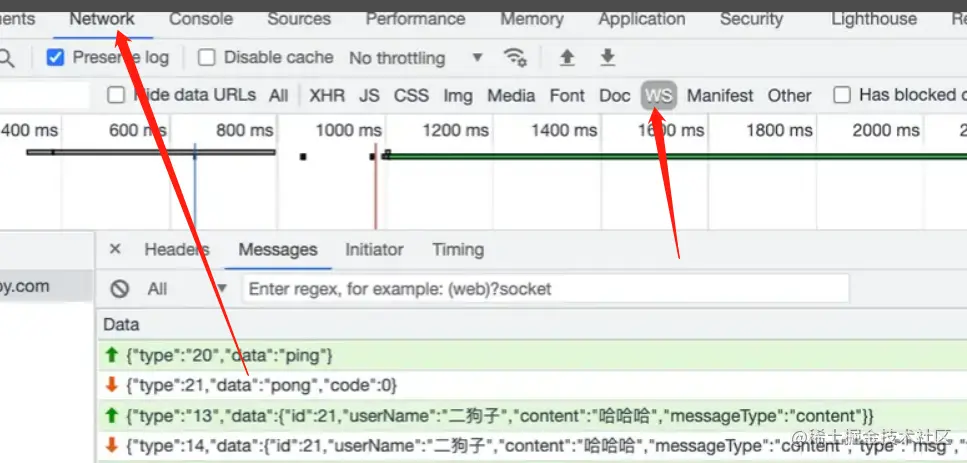
Task: Open the Sources tab
Action: click(299, 19)
